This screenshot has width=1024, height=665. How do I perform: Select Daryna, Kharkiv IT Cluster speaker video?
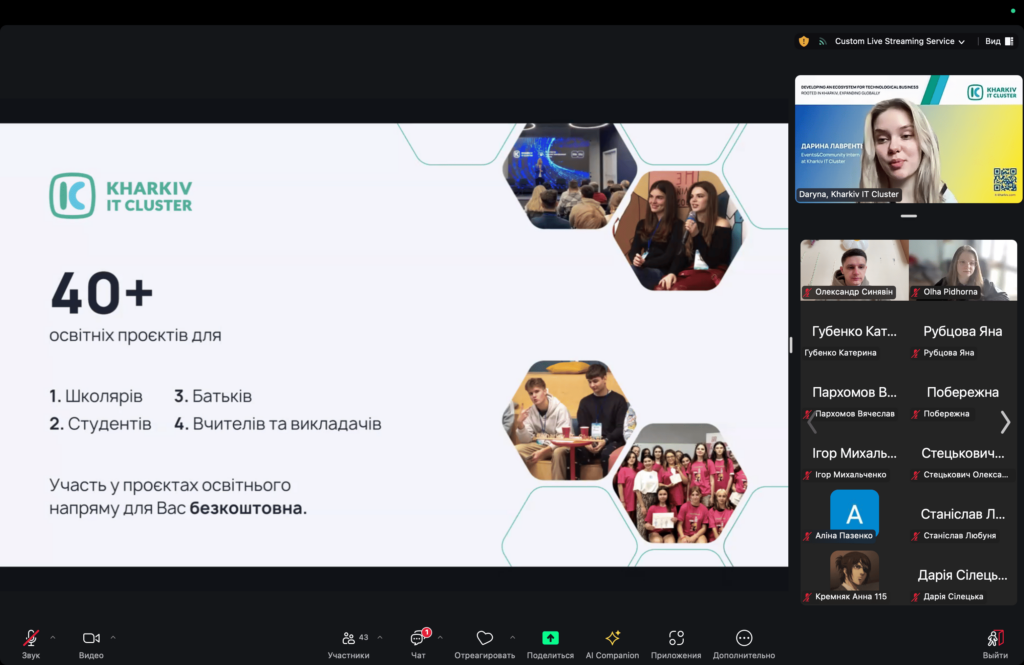(x=908, y=138)
